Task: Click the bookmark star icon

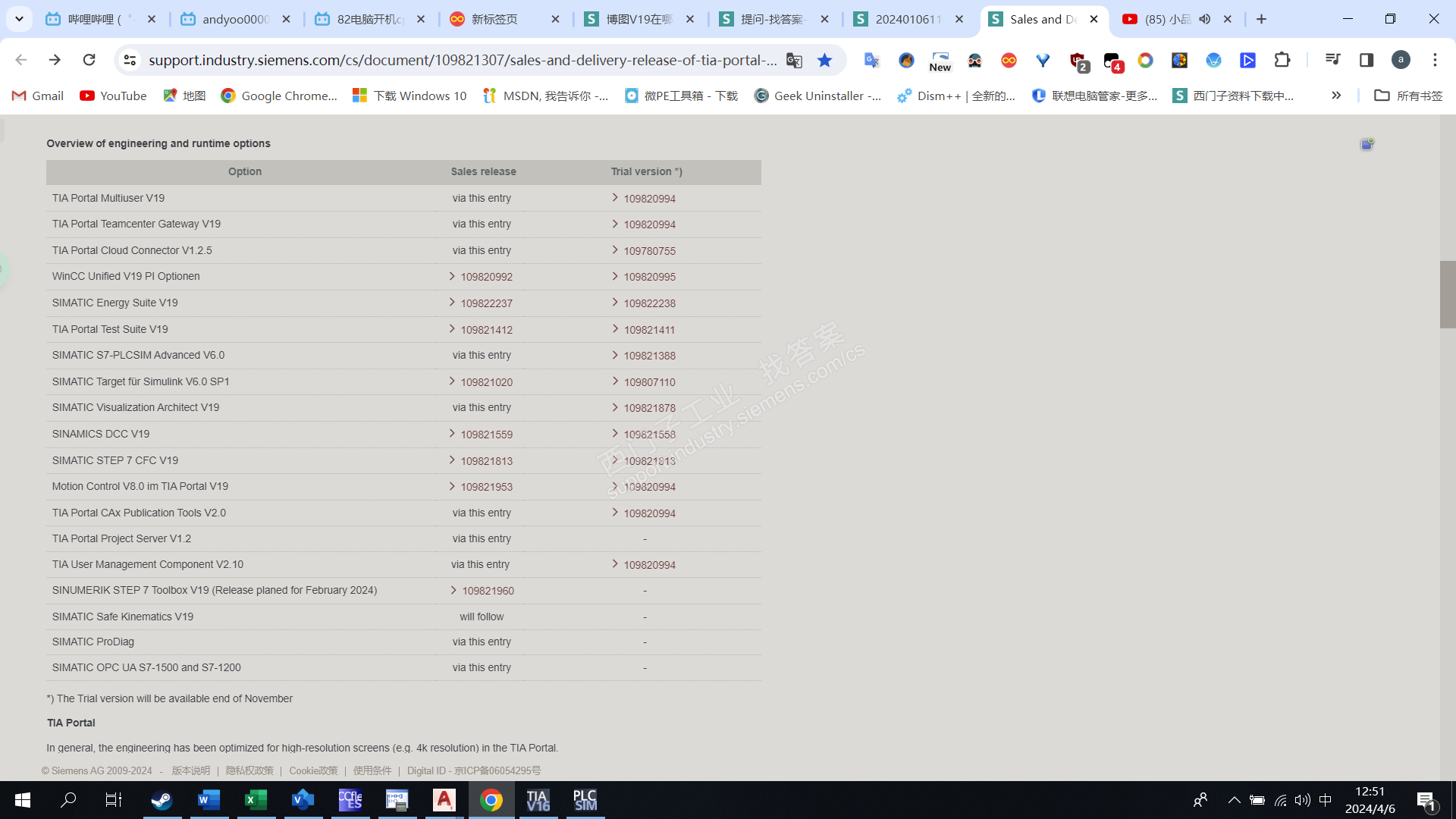Action: pyautogui.click(x=824, y=60)
